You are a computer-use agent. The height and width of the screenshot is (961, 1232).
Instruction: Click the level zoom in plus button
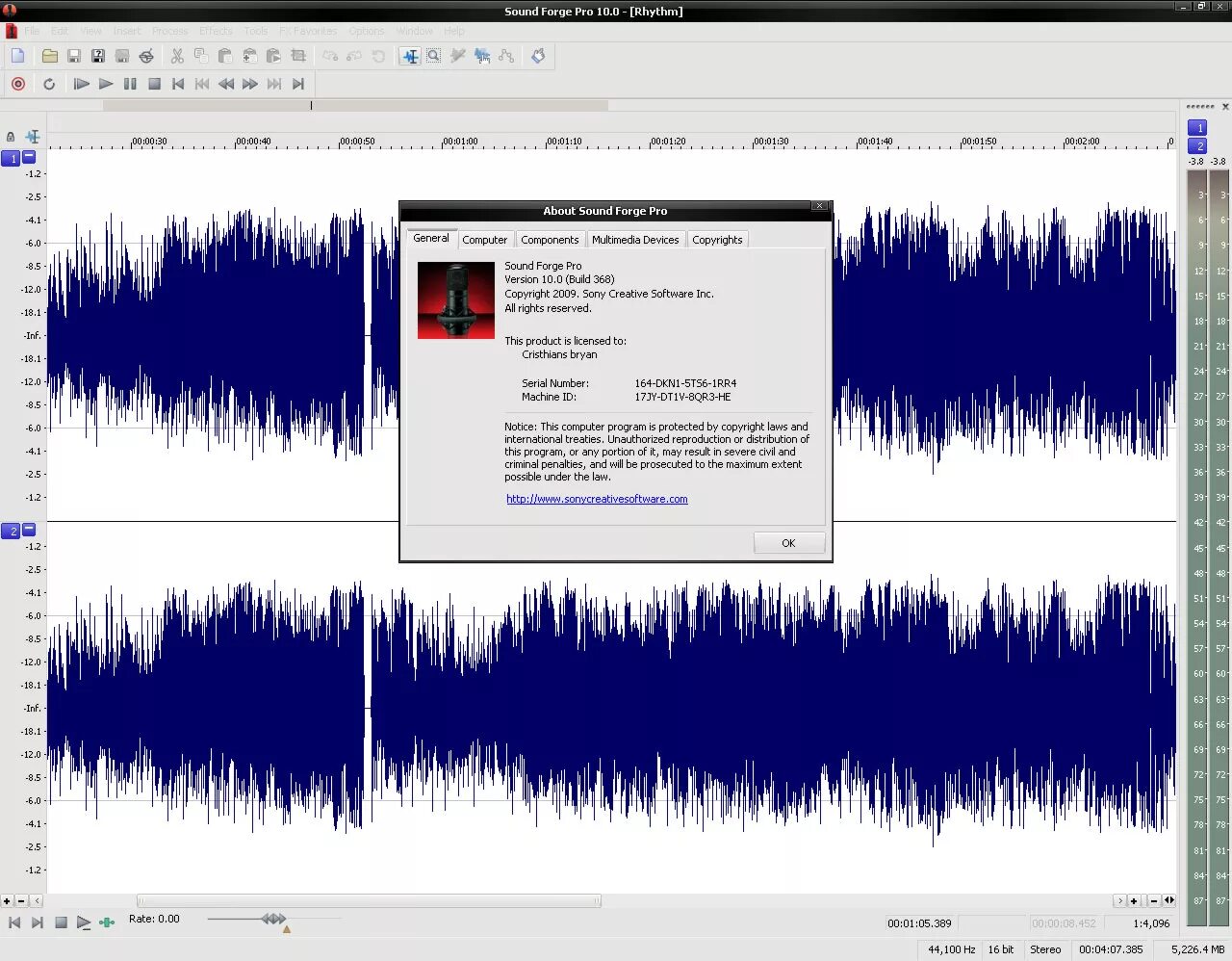click(x=7, y=901)
